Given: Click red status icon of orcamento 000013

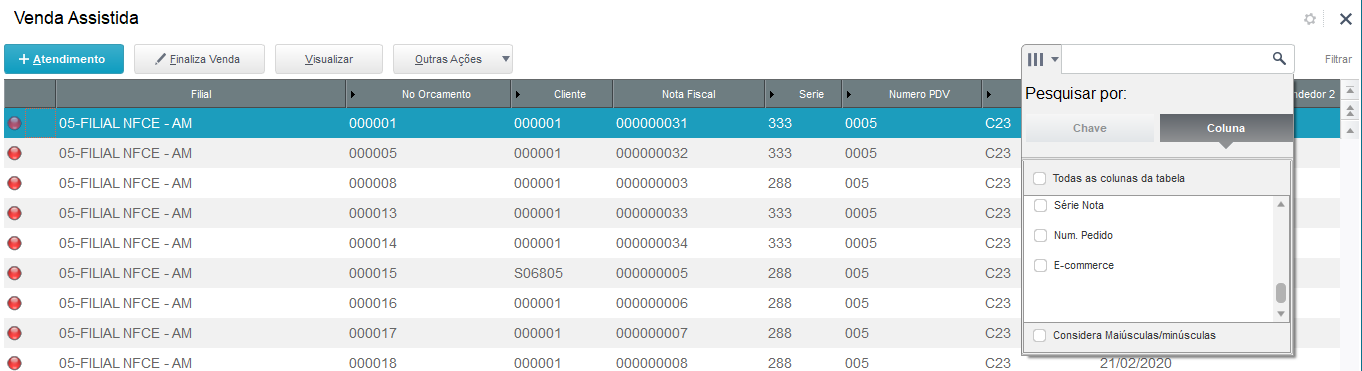Looking at the screenshot, I should (x=15, y=213).
